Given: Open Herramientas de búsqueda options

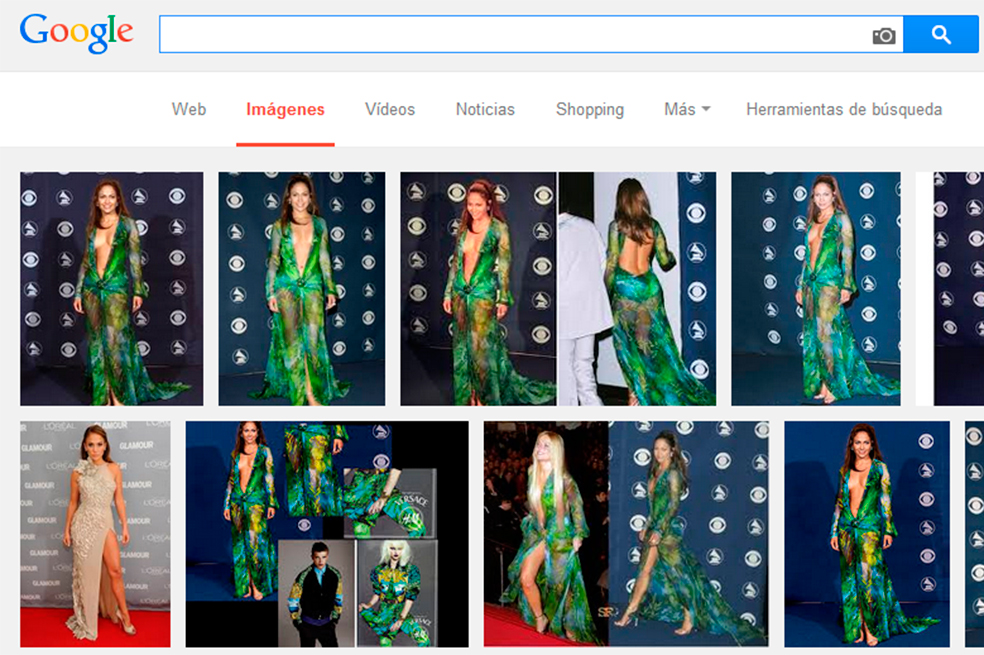Looking at the screenshot, I should click(844, 109).
